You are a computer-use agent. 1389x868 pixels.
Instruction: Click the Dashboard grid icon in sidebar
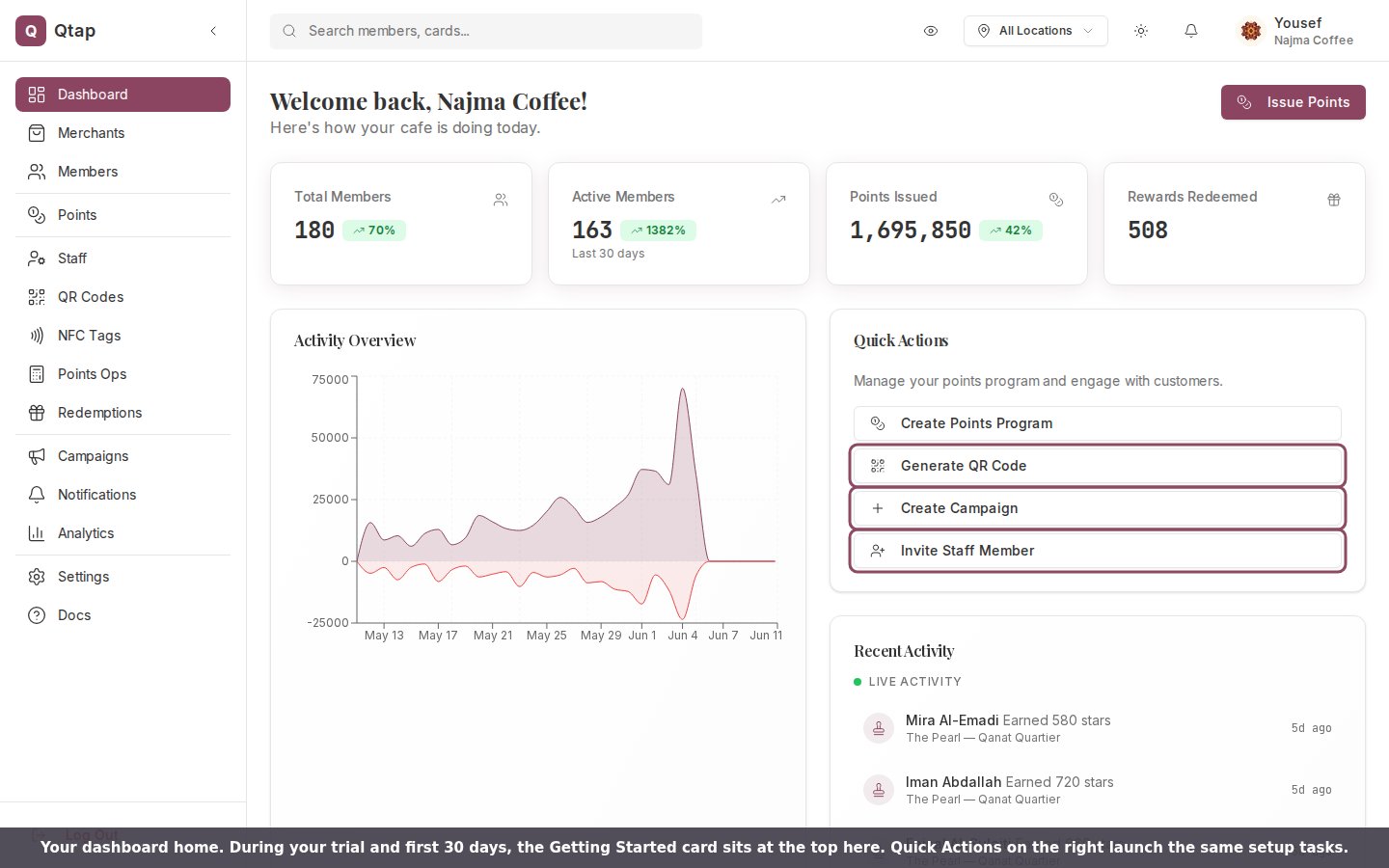click(37, 95)
